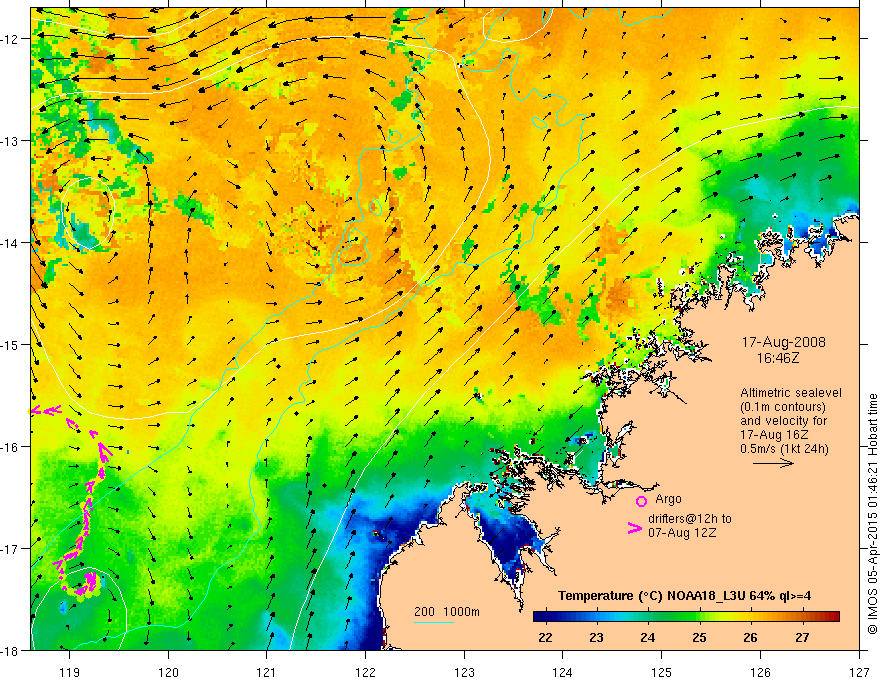Click the longitude axis label 122
This screenshot has width=880, height=680.
[x=365, y=672]
